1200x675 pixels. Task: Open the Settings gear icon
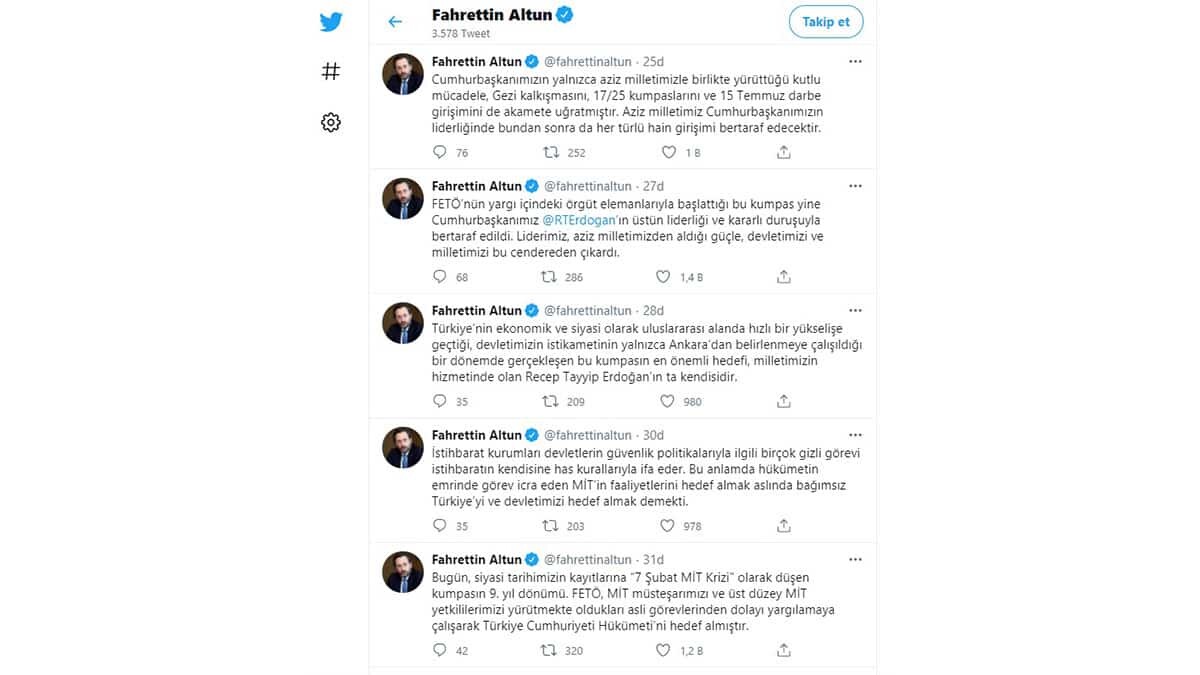point(330,119)
